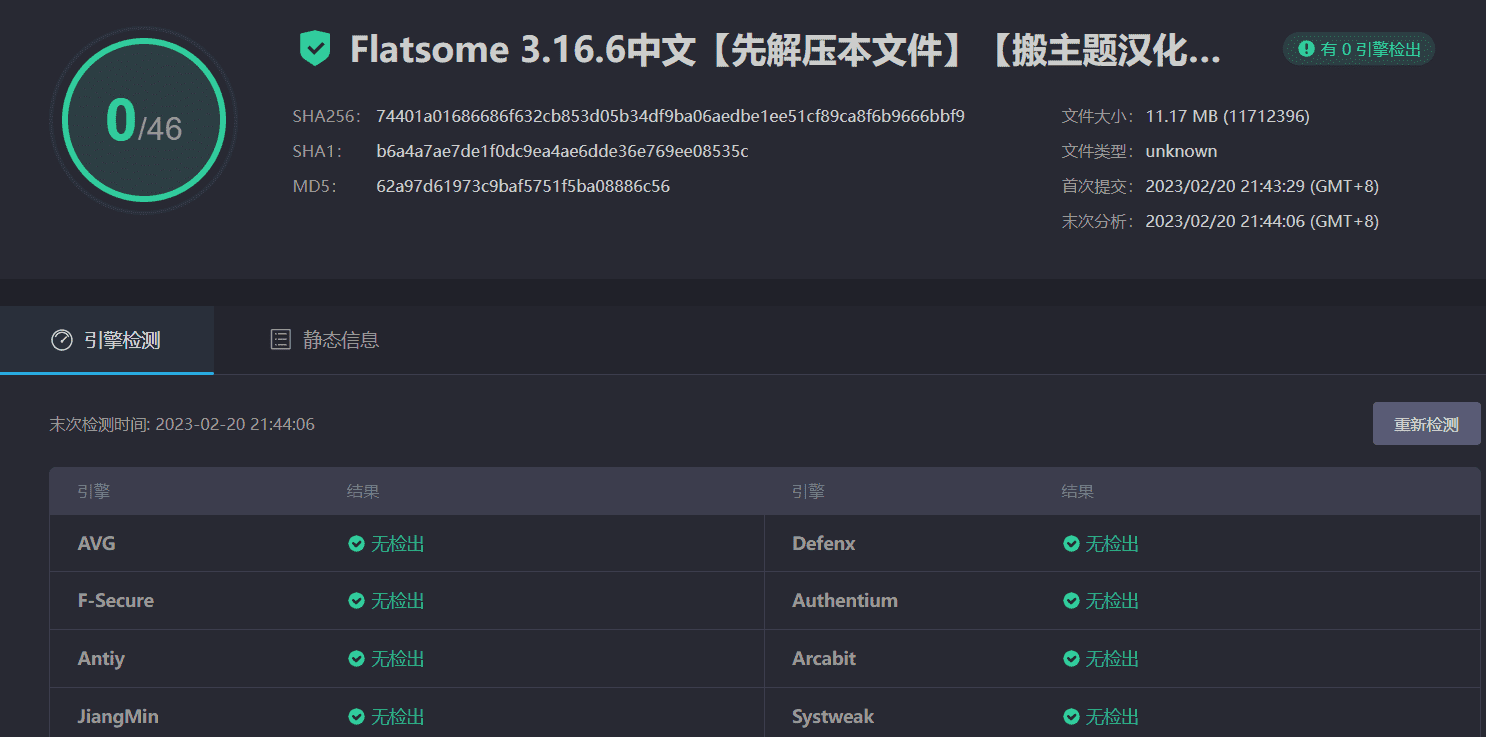The width and height of the screenshot is (1486, 737).
Task: Click the 0/46 detection score circle
Action: click(144, 121)
